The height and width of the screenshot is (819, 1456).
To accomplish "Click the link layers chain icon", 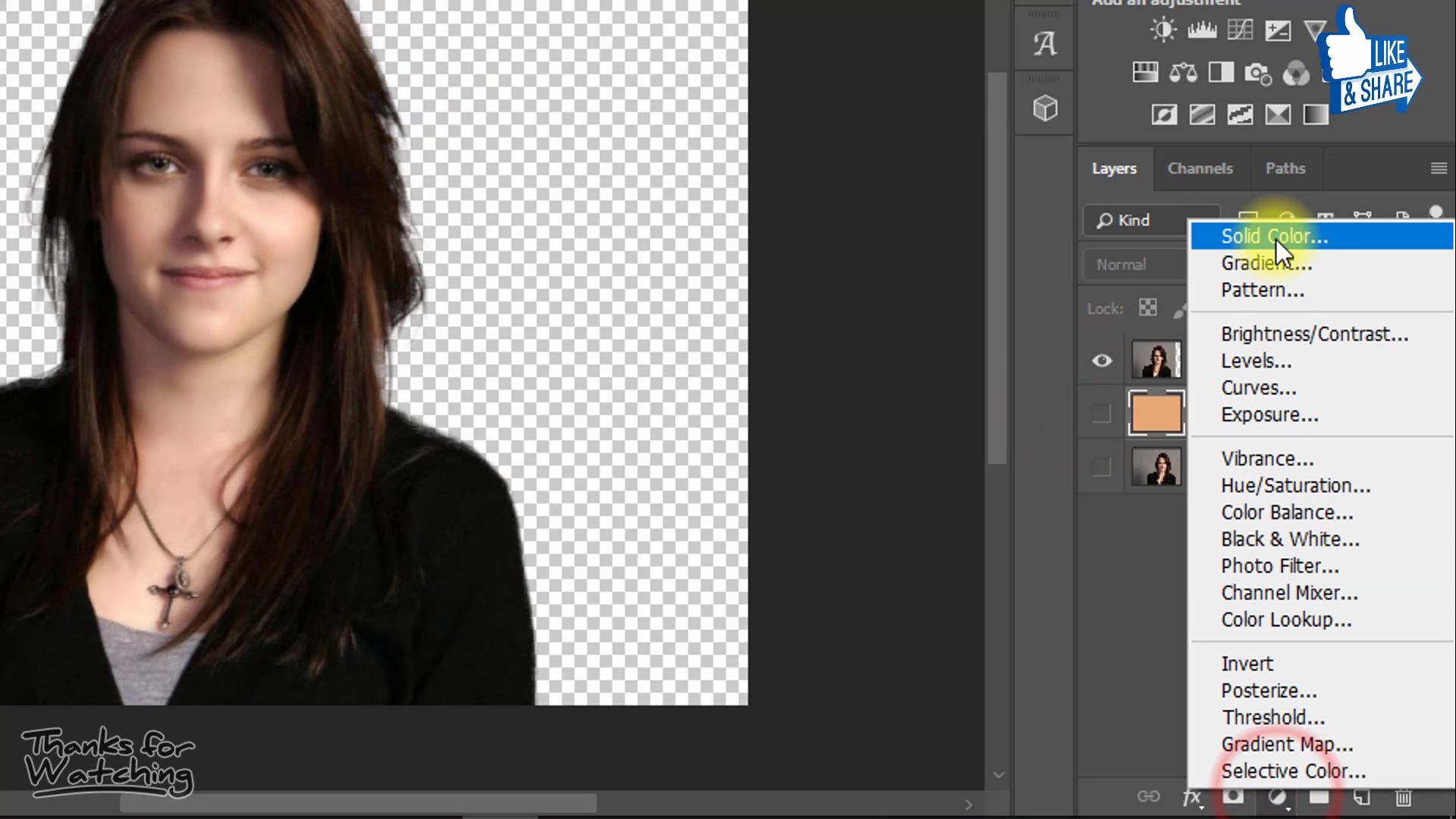I will click(x=1149, y=797).
